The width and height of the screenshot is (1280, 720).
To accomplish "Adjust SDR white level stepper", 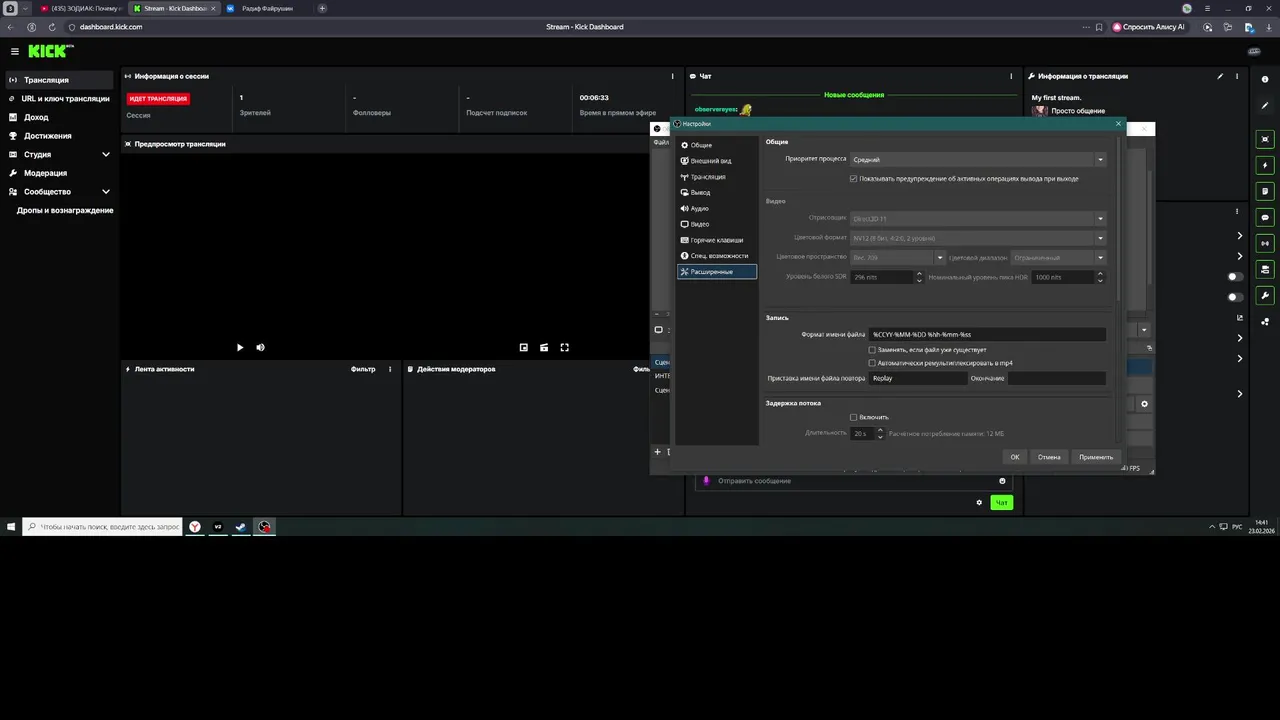I will pyautogui.click(x=919, y=277).
